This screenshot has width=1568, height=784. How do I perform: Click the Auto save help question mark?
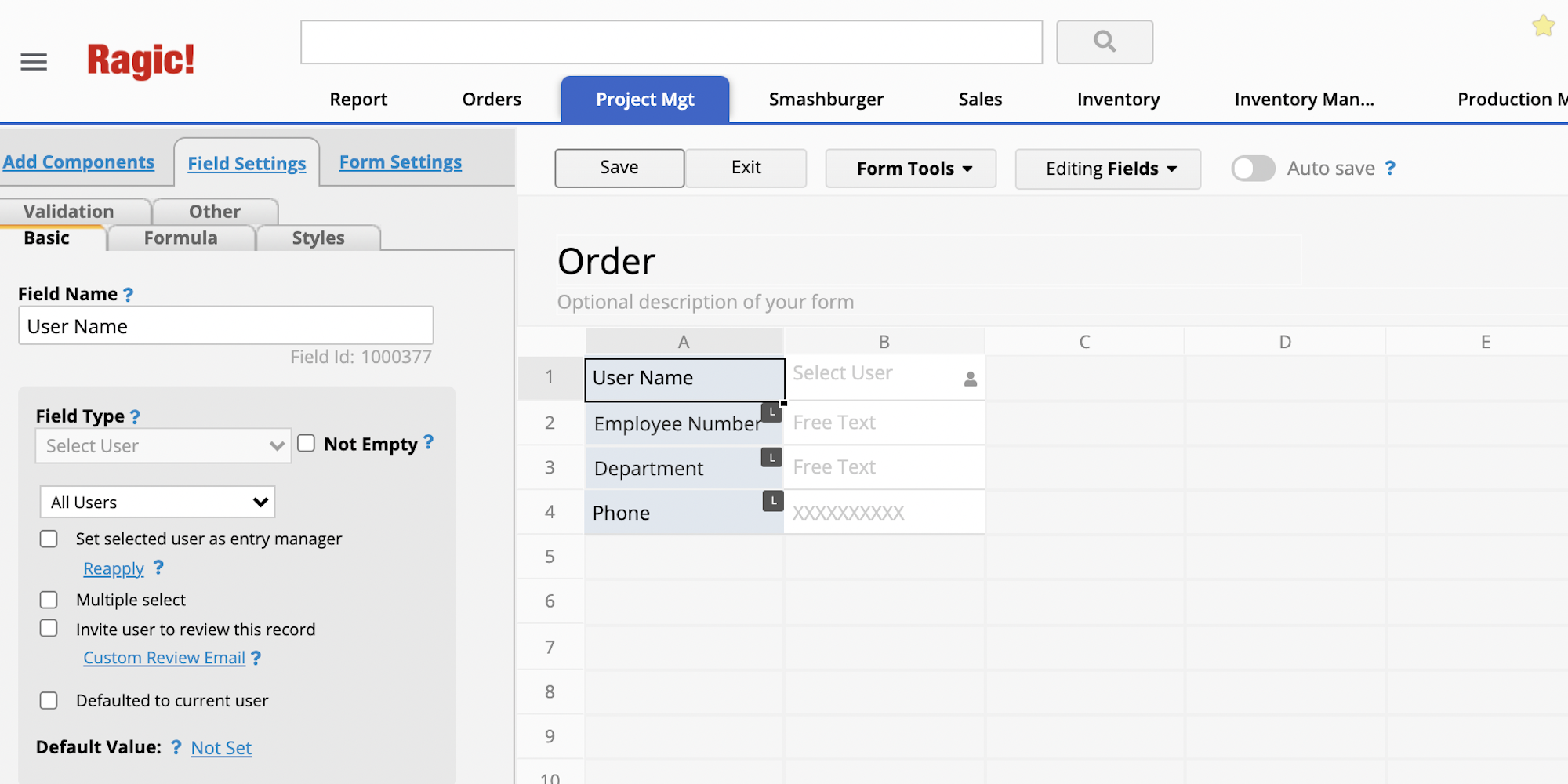pyautogui.click(x=1390, y=169)
